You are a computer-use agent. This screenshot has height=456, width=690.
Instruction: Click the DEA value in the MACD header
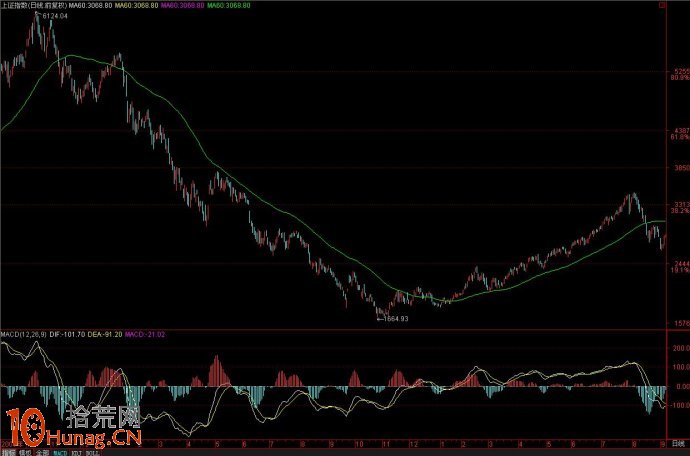pos(104,332)
